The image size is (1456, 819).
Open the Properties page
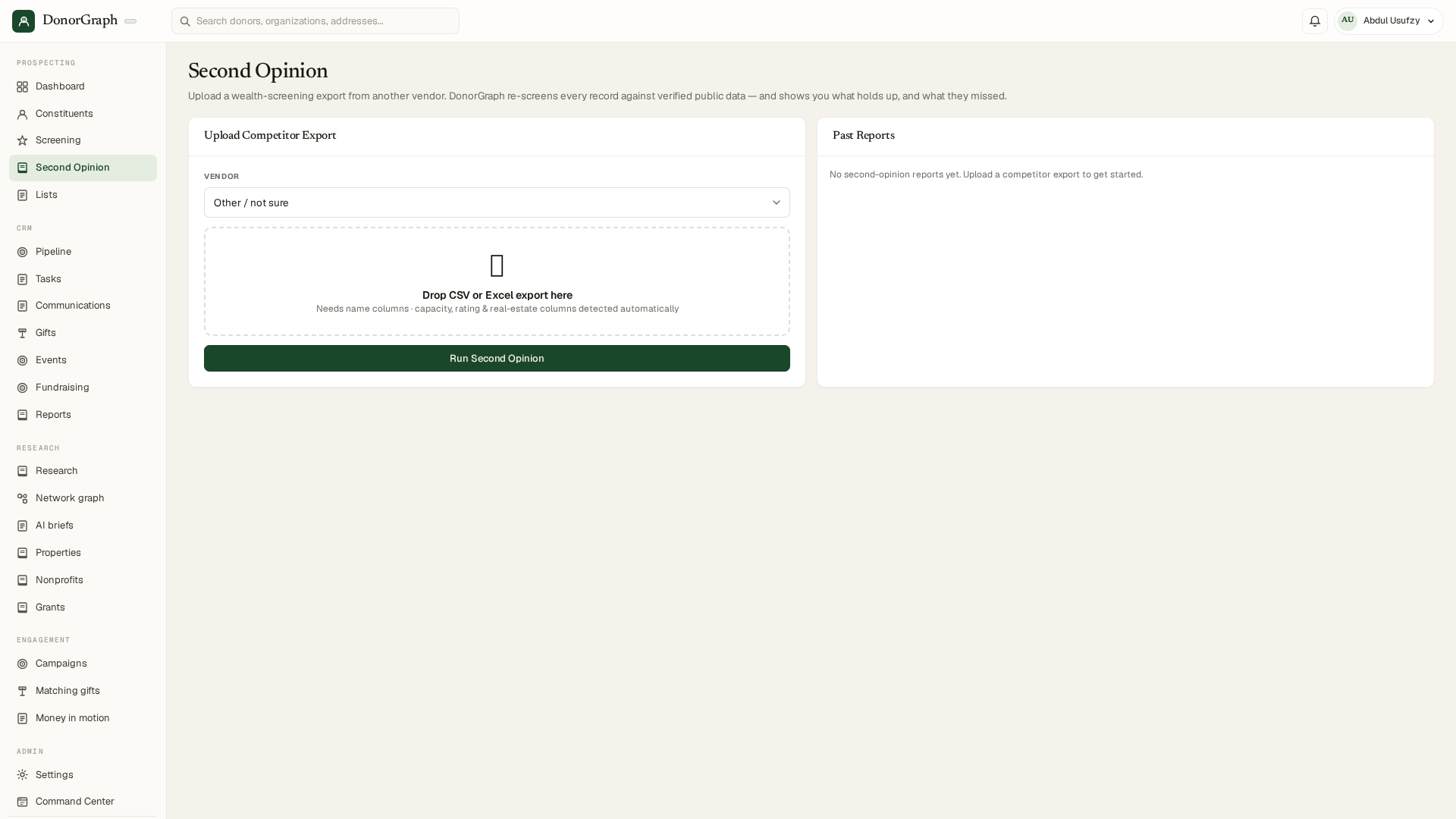[x=83, y=553]
